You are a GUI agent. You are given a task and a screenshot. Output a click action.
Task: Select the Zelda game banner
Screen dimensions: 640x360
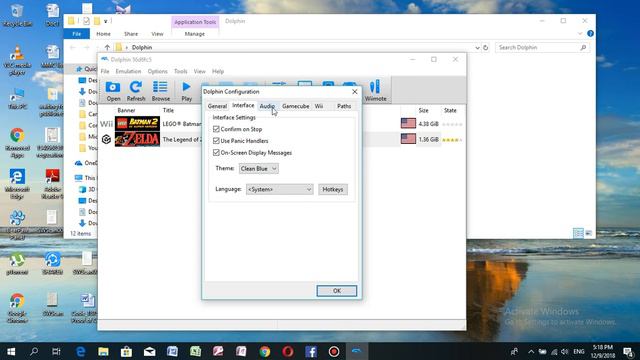(137, 139)
